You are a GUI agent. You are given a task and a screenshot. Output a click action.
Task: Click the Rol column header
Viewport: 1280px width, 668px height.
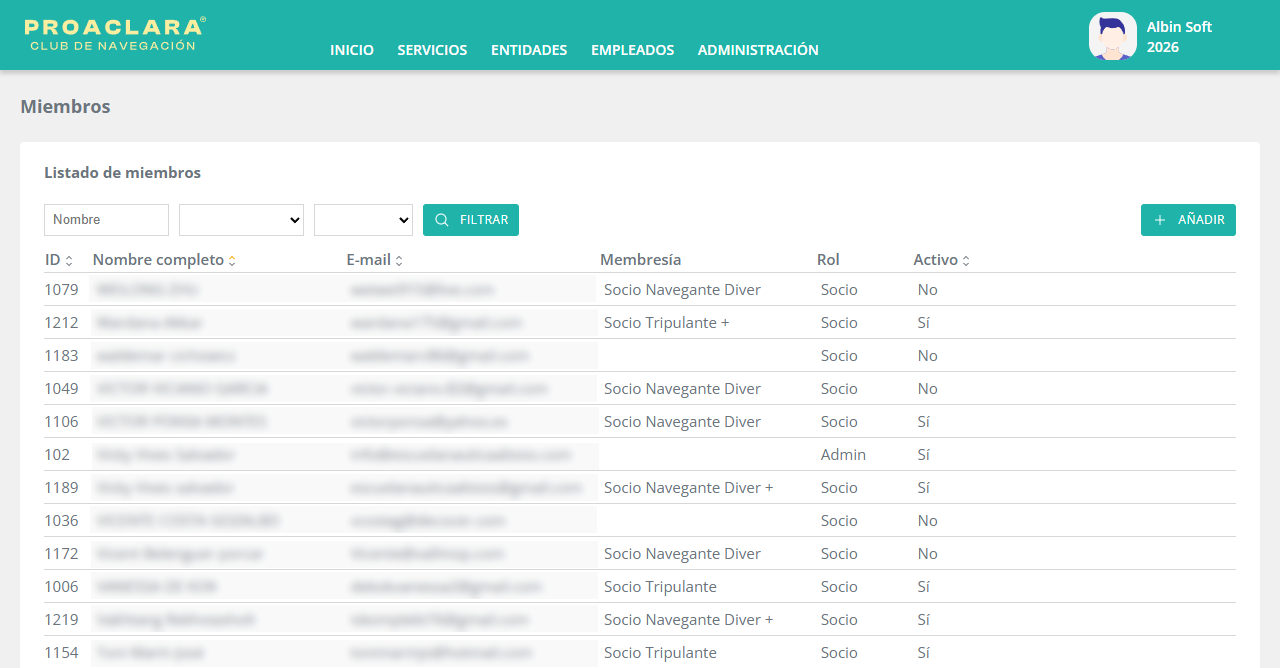pyautogui.click(x=828, y=260)
